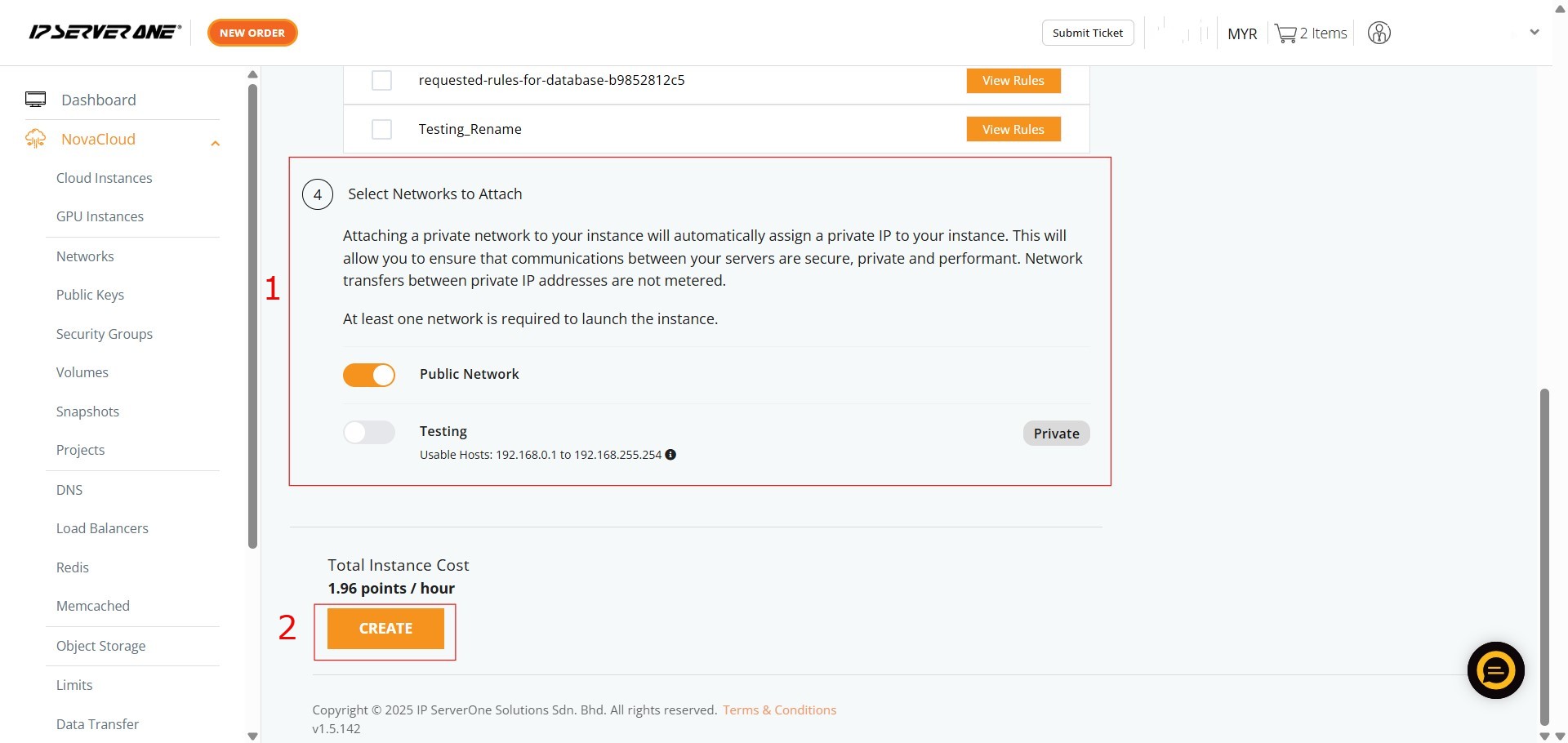
Task: Open the shopping cart icon
Action: (1285, 33)
